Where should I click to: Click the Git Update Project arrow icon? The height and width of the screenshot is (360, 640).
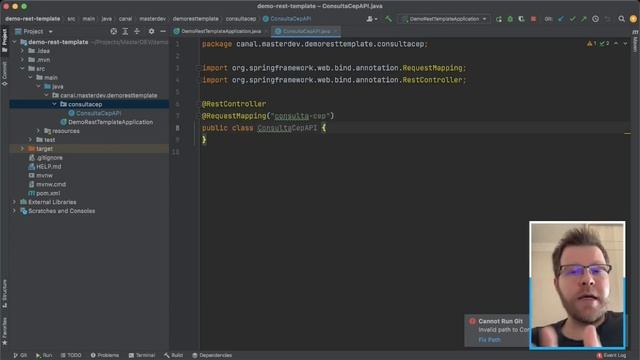point(561,19)
